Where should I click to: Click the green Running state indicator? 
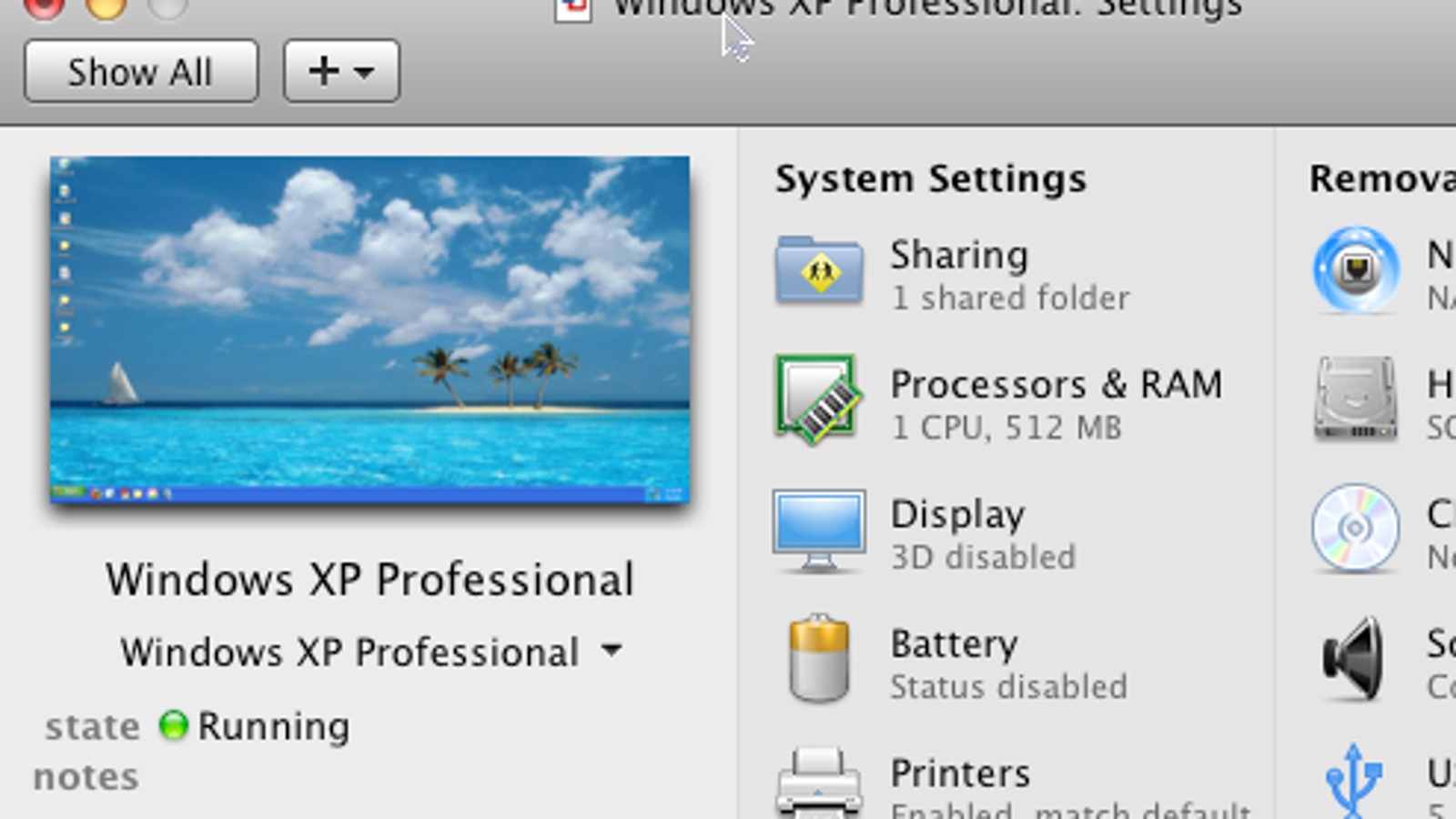(x=173, y=726)
